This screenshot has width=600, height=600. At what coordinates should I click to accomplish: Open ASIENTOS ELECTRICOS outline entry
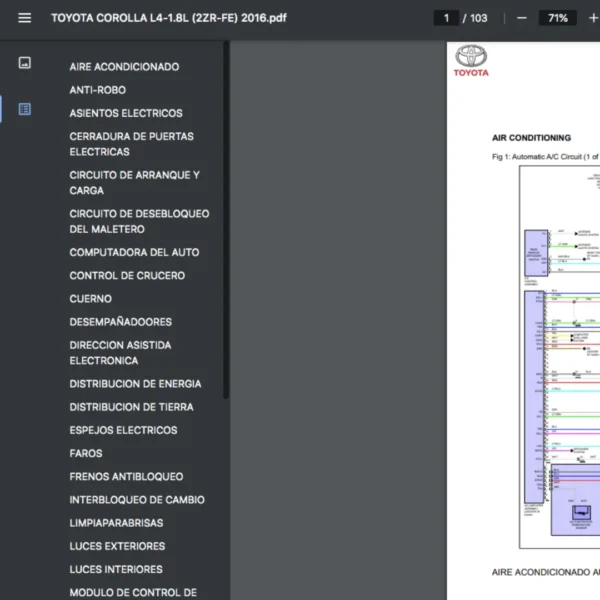pyautogui.click(x=126, y=113)
